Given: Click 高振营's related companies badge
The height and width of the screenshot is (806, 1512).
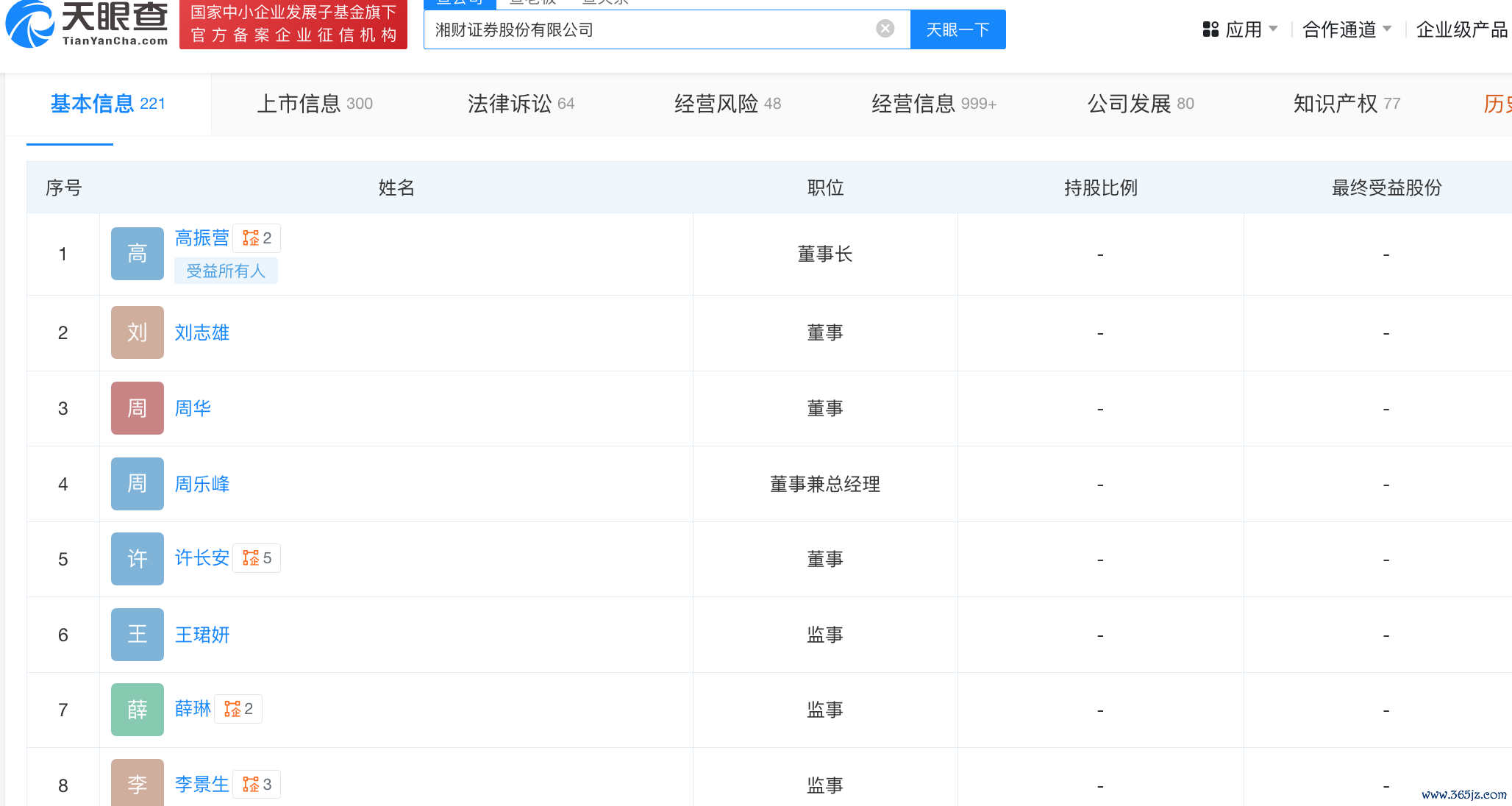Looking at the screenshot, I should [x=257, y=238].
